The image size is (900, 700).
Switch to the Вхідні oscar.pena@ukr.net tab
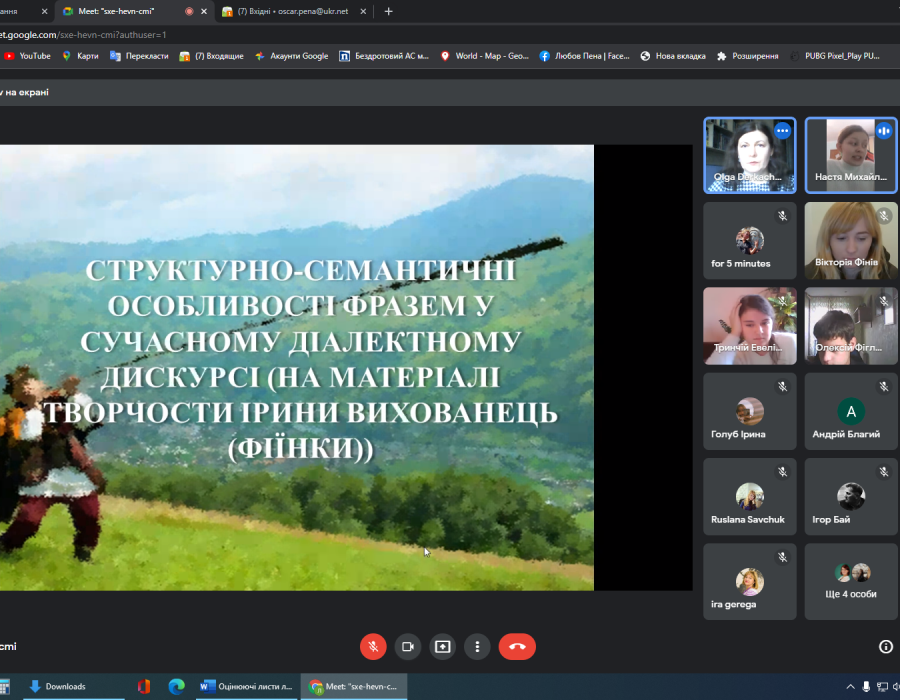(288, 12)
